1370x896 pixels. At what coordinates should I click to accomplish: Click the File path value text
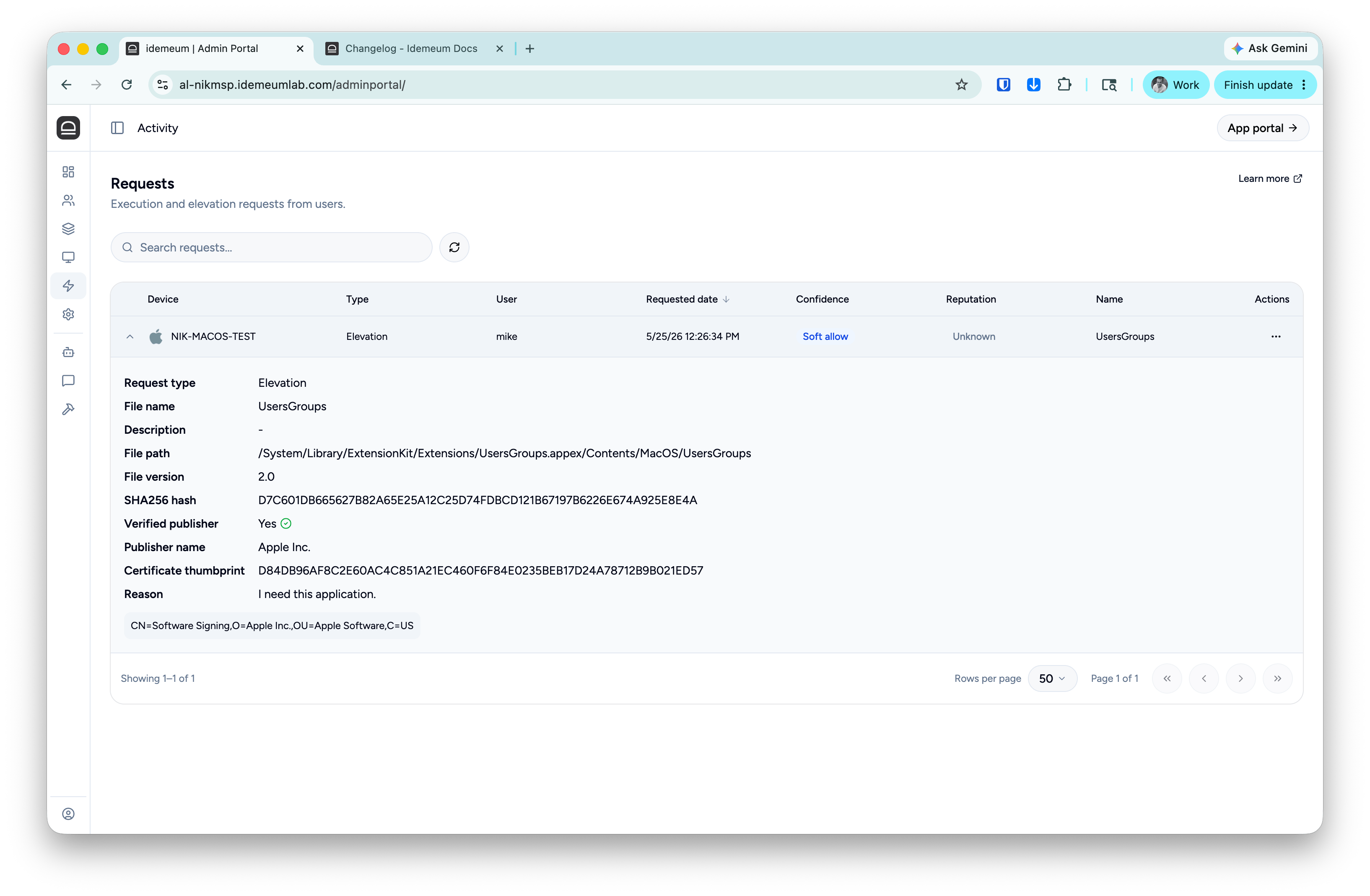point(504,453)
